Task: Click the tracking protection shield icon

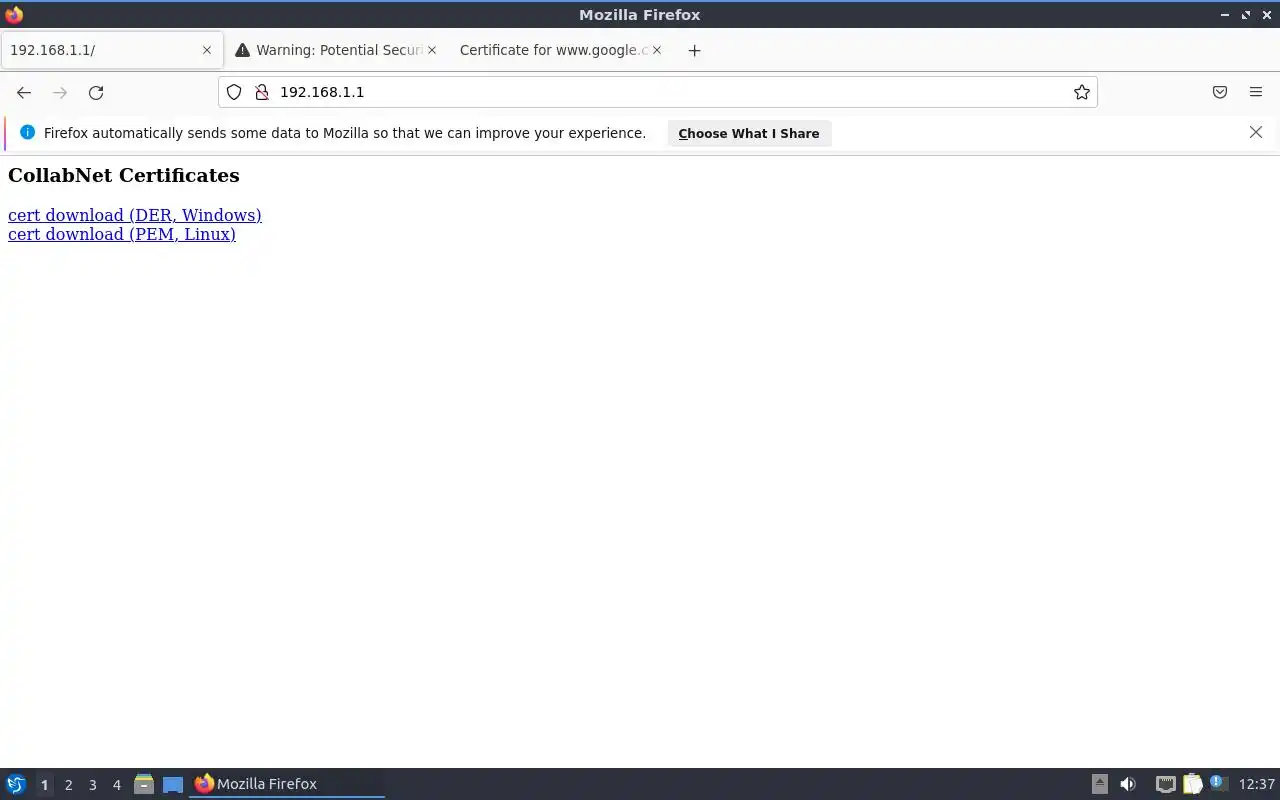Action: [x=234, y=92]
